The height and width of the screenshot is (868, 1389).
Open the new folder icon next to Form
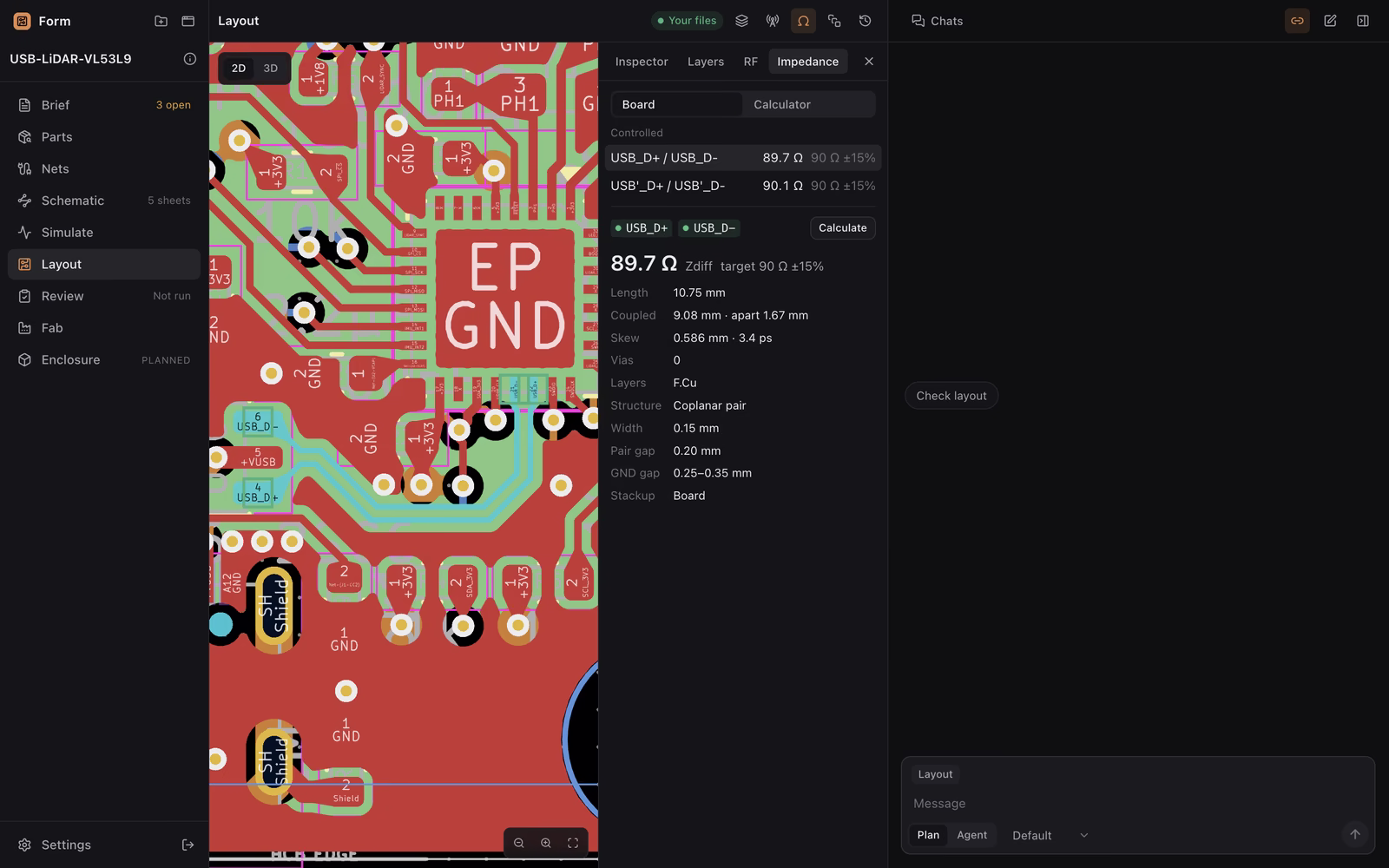tap(161, 21)
